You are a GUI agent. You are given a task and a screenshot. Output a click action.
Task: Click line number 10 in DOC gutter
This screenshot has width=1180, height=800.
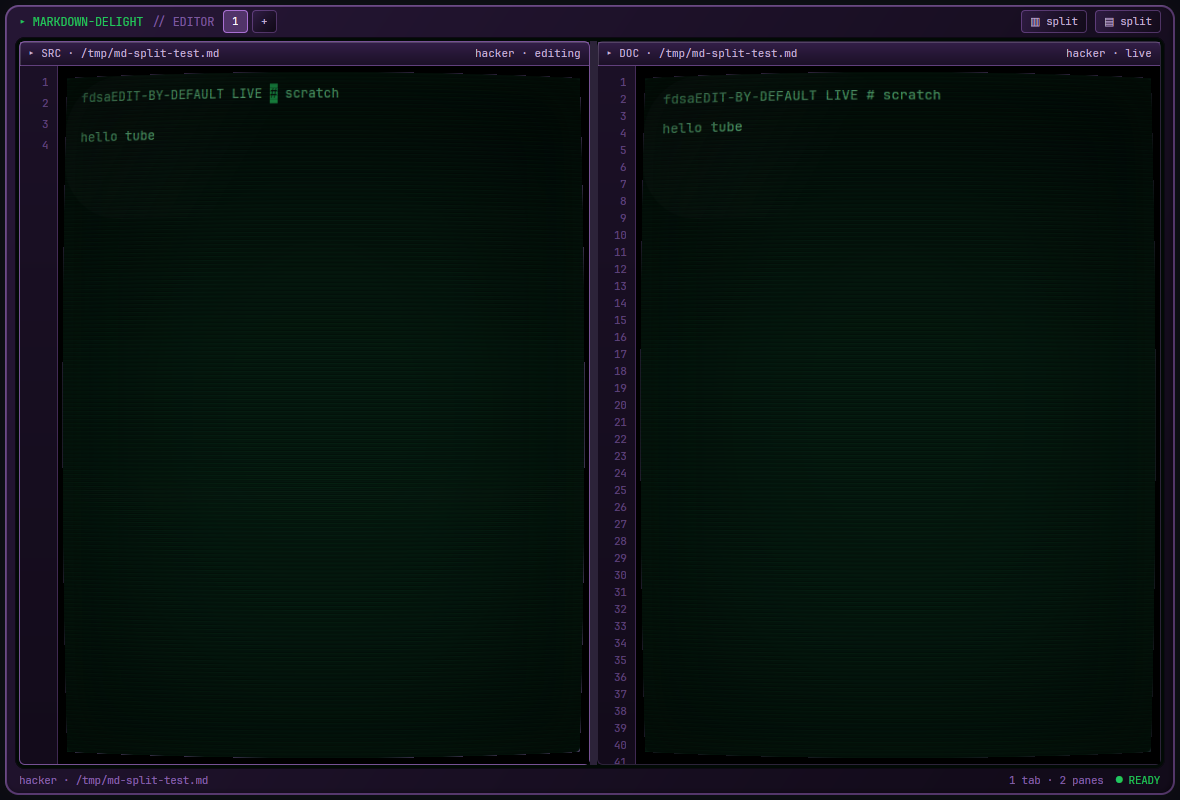(620, 236)
